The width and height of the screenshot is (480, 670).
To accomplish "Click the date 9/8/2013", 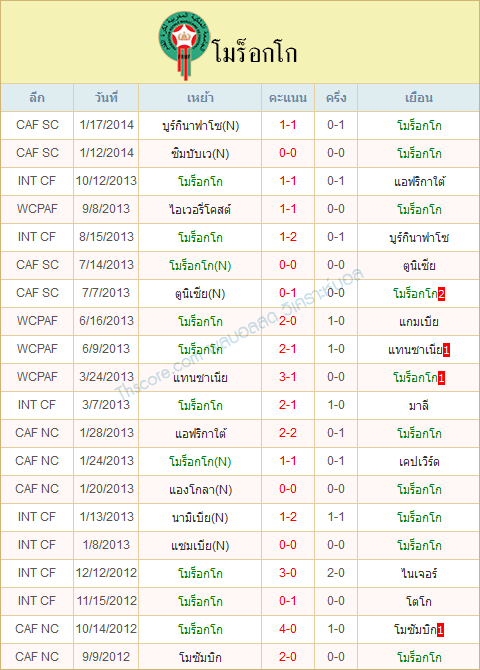I will pos(106,209).
